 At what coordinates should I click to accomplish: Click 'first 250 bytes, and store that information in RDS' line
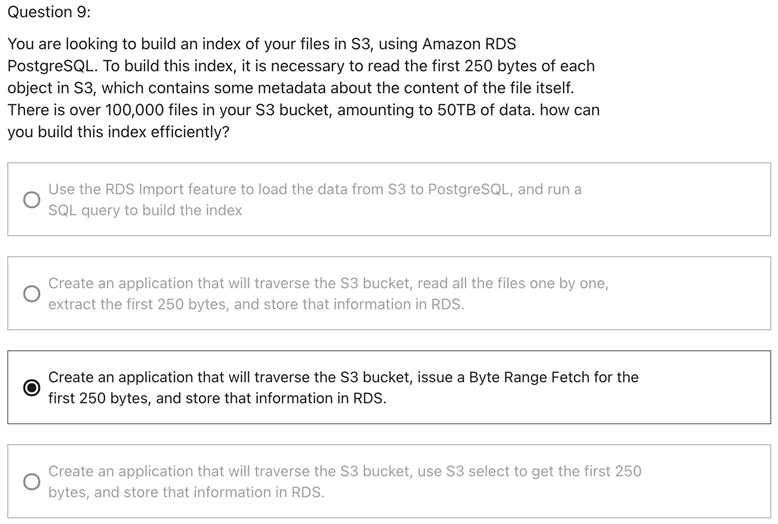click(x=217, y=398)
